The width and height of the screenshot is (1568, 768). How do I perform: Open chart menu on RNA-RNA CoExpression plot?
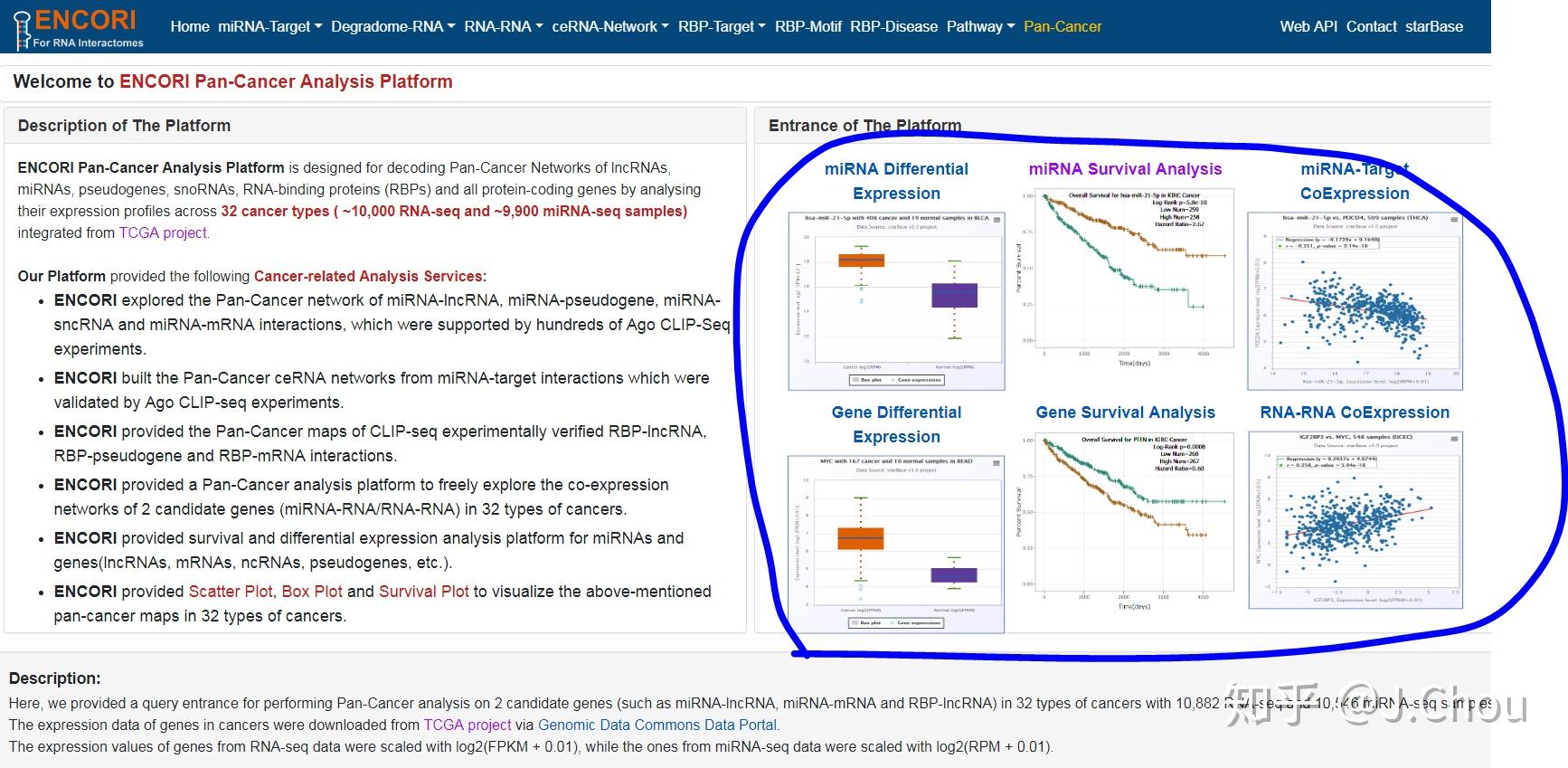[1454, 439]
